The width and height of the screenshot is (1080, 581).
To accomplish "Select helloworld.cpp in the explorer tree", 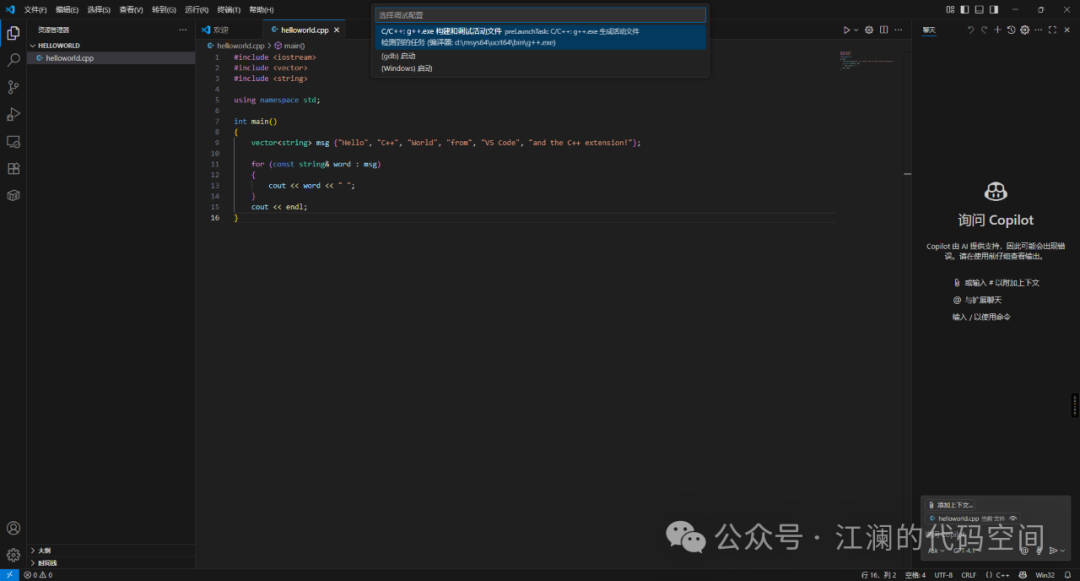I will point(111,58).
